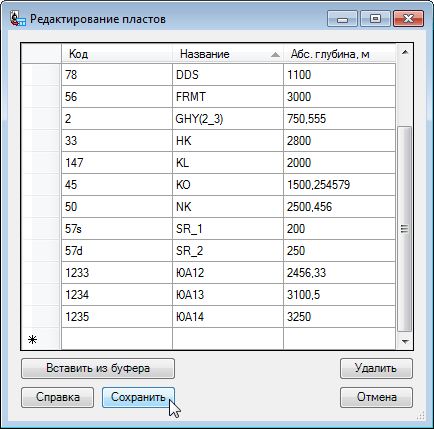Select the cell containing GHY(2_3)
Image resolution: width=434 pixels, height=429 pixels.
click(x=228, y=119)
